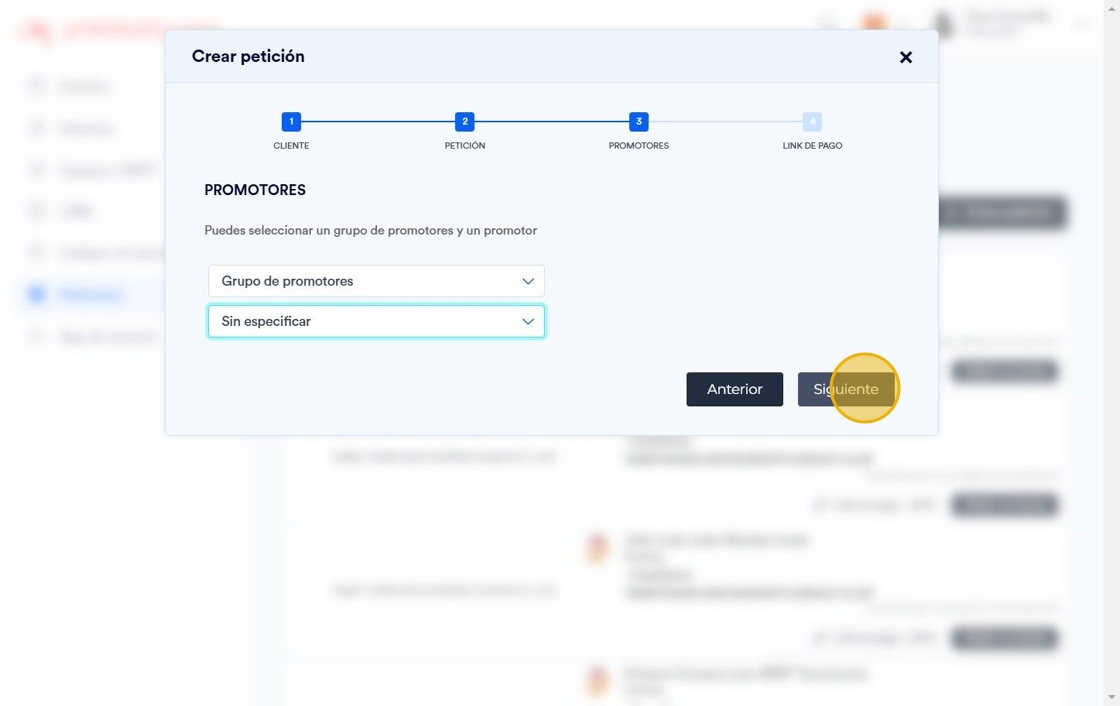Expand chevron on Sin especificar field

pyautogui.click(x=528, y=322)
